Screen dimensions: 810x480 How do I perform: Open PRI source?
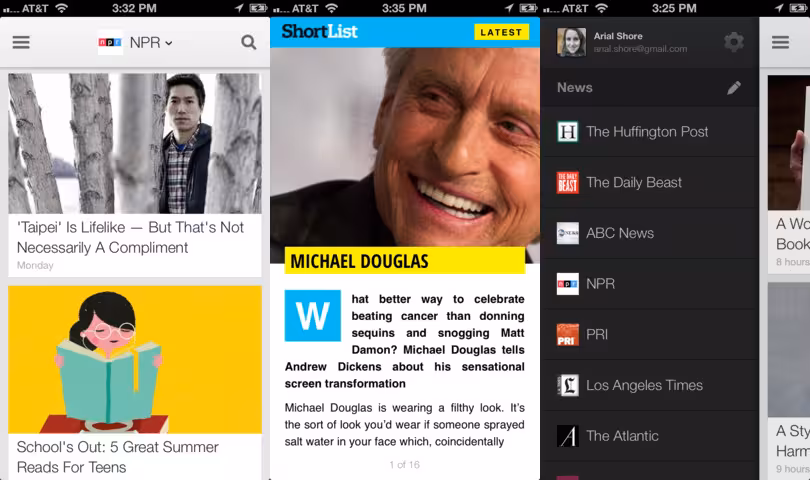(650, 334)
